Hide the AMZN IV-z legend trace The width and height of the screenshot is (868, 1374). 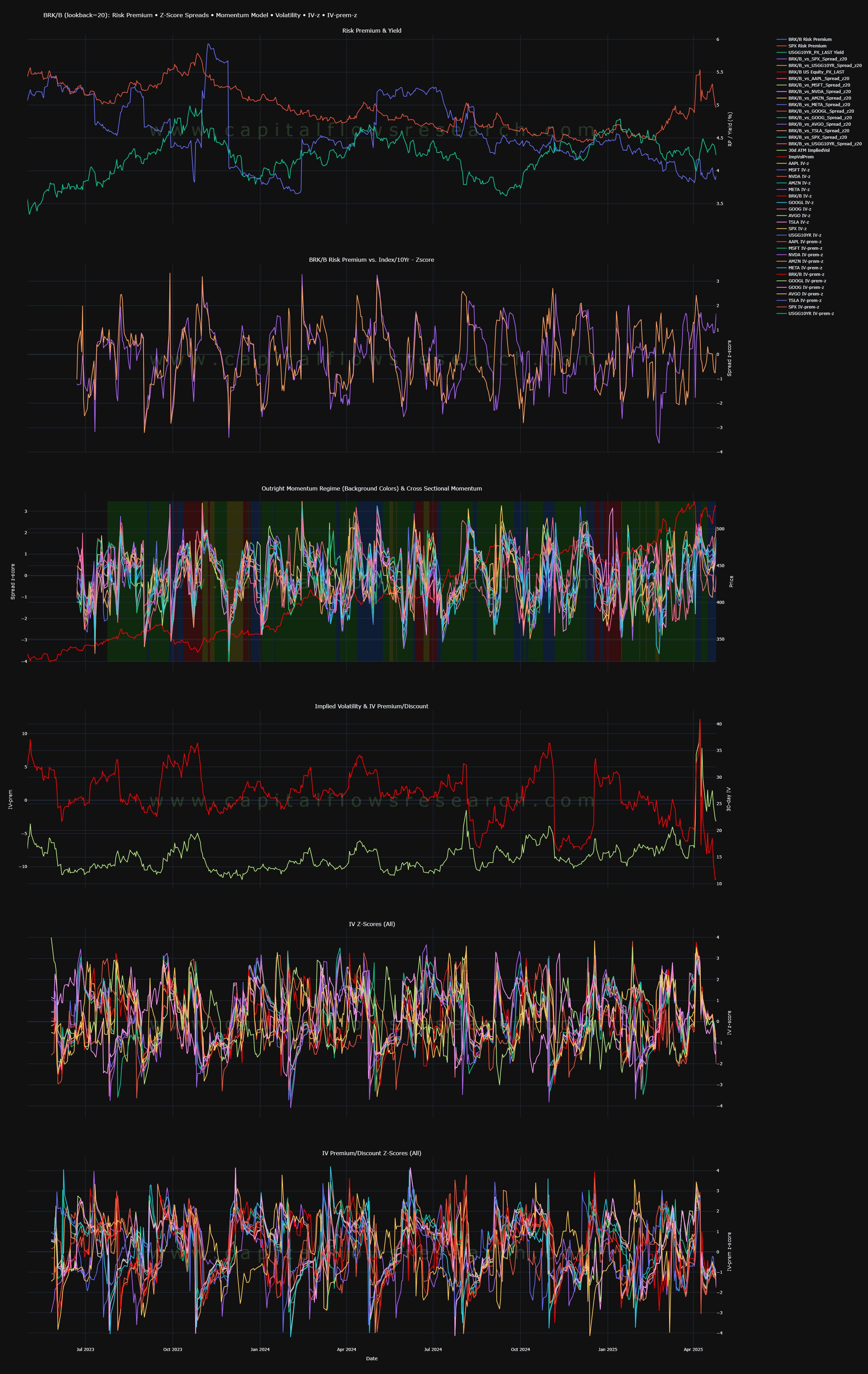click(794, 183)
